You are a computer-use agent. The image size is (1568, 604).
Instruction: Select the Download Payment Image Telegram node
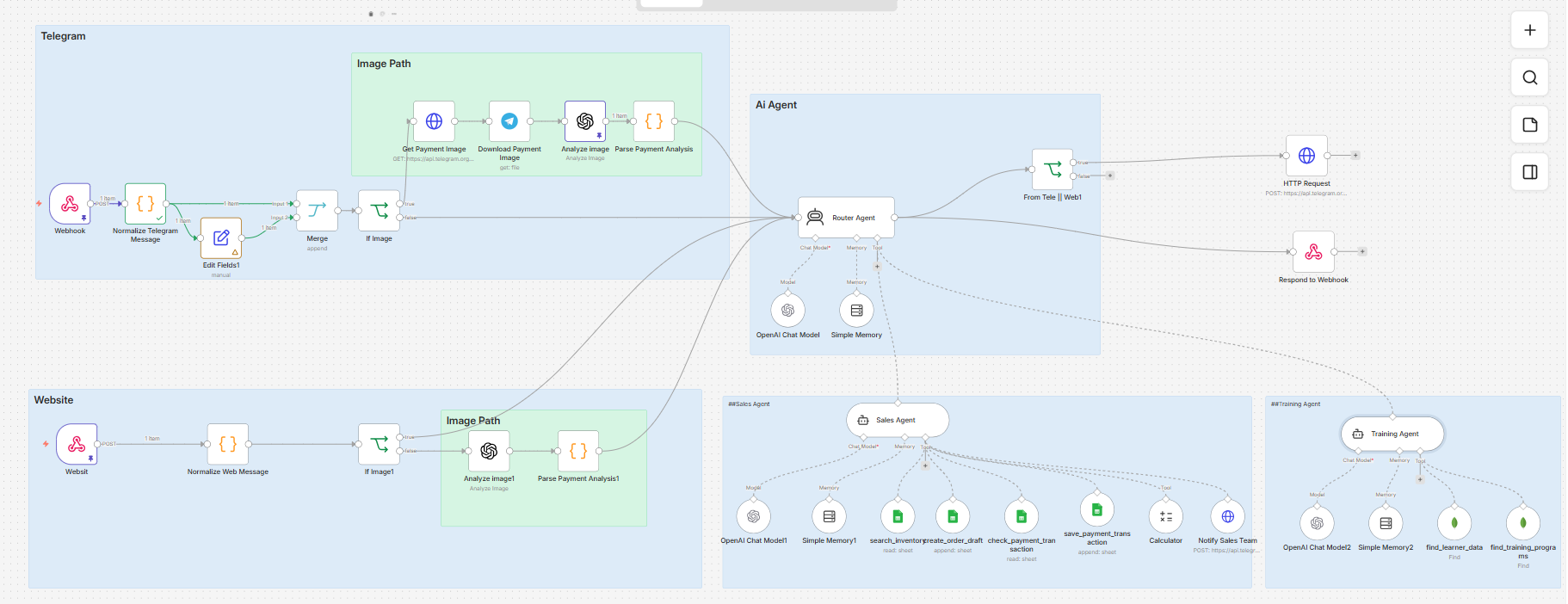(x=509, y=121)
